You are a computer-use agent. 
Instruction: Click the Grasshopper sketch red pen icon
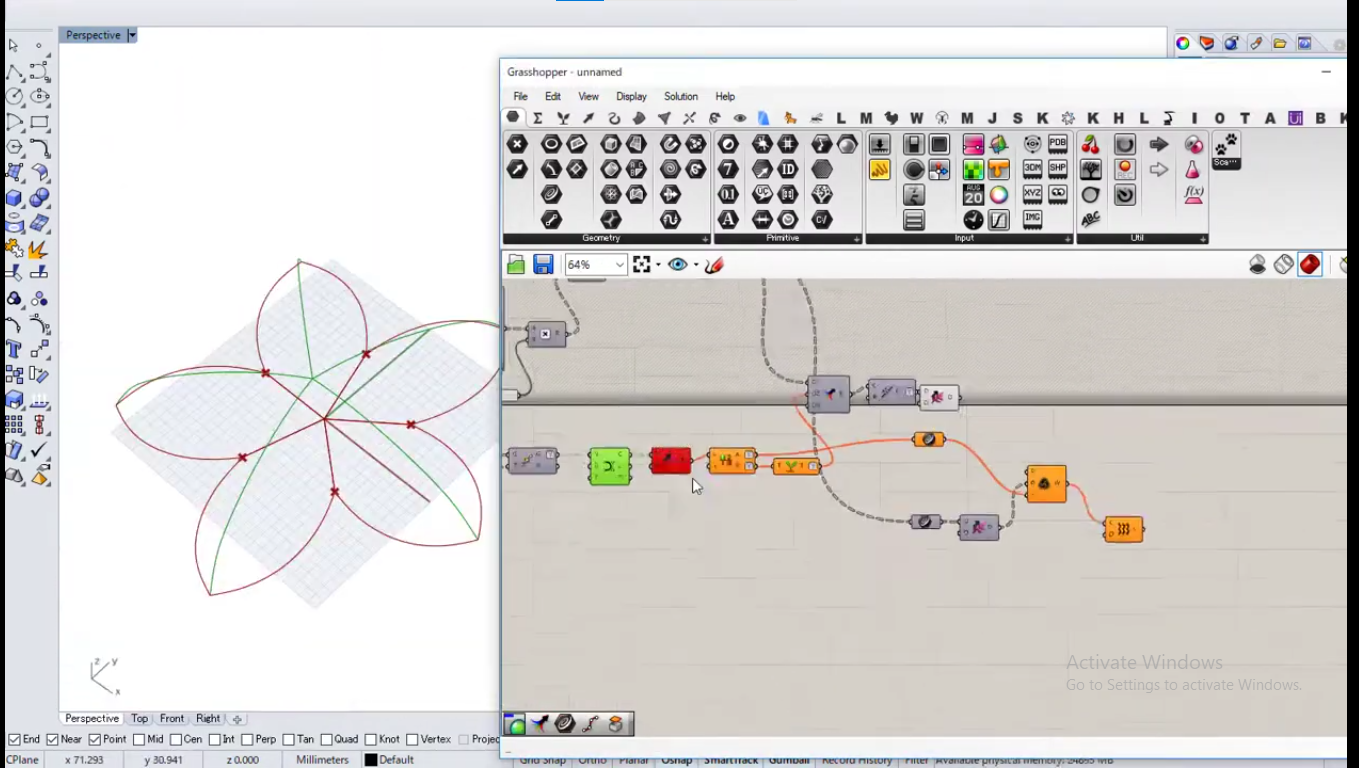point(714,265)
